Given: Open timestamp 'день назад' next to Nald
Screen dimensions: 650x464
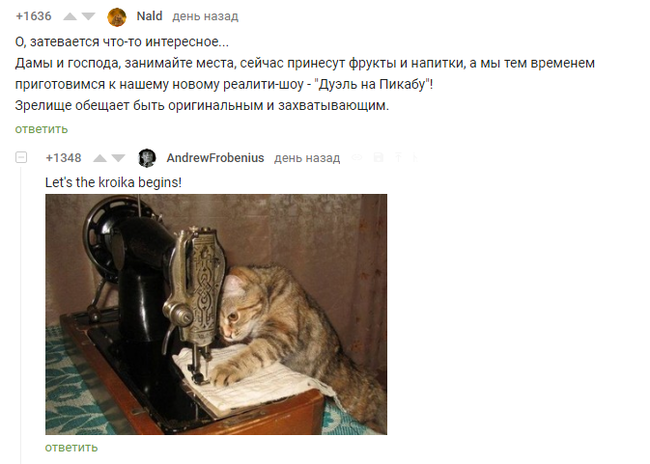Looking at the screenshot, I should click(205, 17).
